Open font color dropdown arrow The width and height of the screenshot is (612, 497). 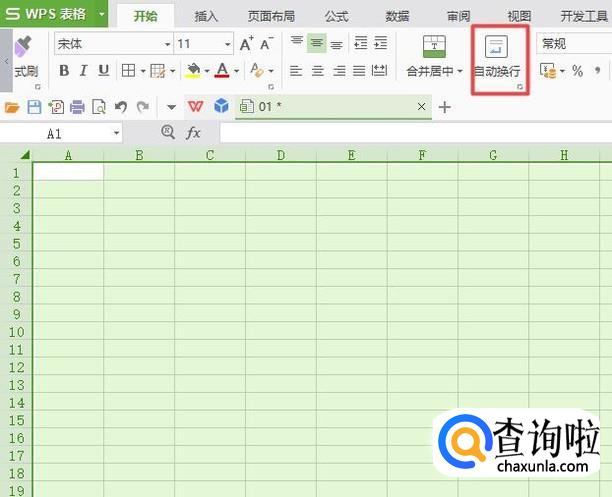coord(236,71)
